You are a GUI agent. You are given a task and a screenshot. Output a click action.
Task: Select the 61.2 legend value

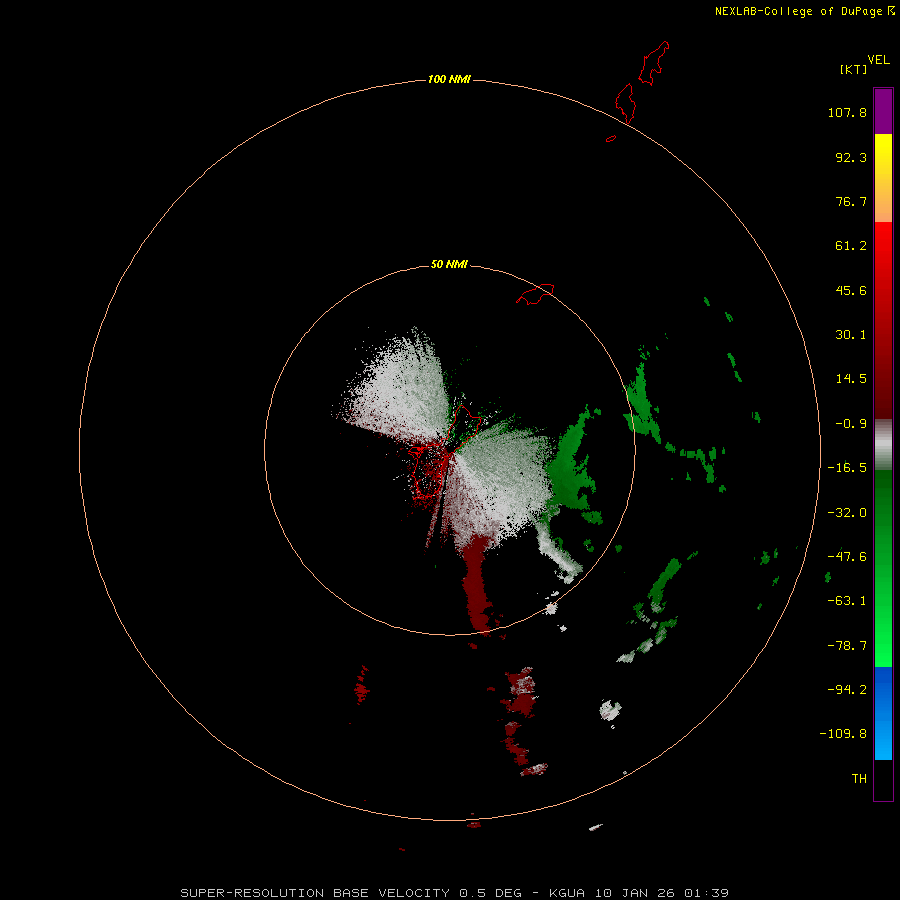pos(851,246)
